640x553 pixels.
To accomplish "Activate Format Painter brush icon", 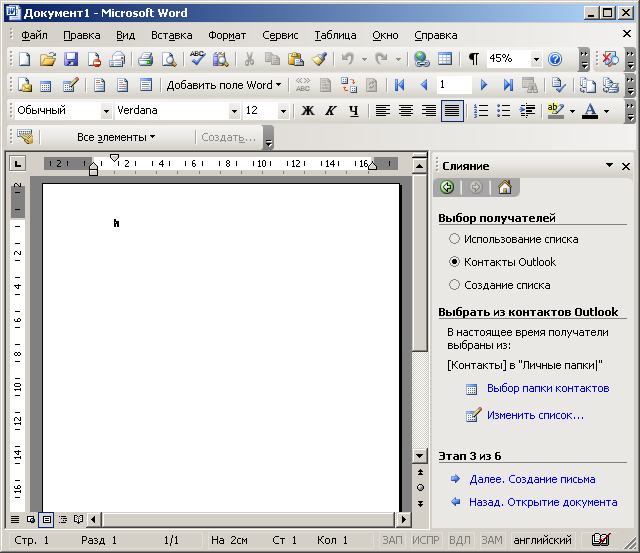I will coord(319,60).
